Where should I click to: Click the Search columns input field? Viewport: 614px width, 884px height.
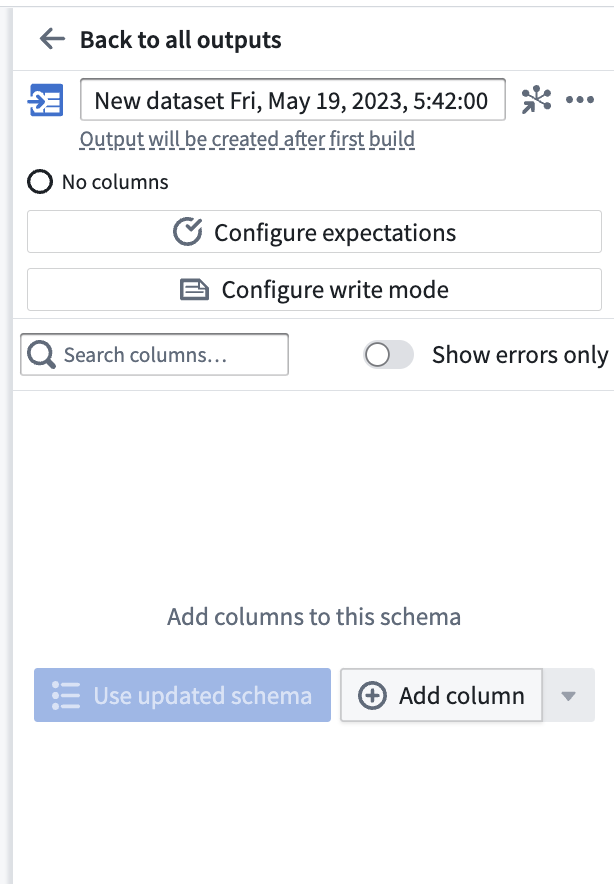pyautogui.click(x=154, y=355)
